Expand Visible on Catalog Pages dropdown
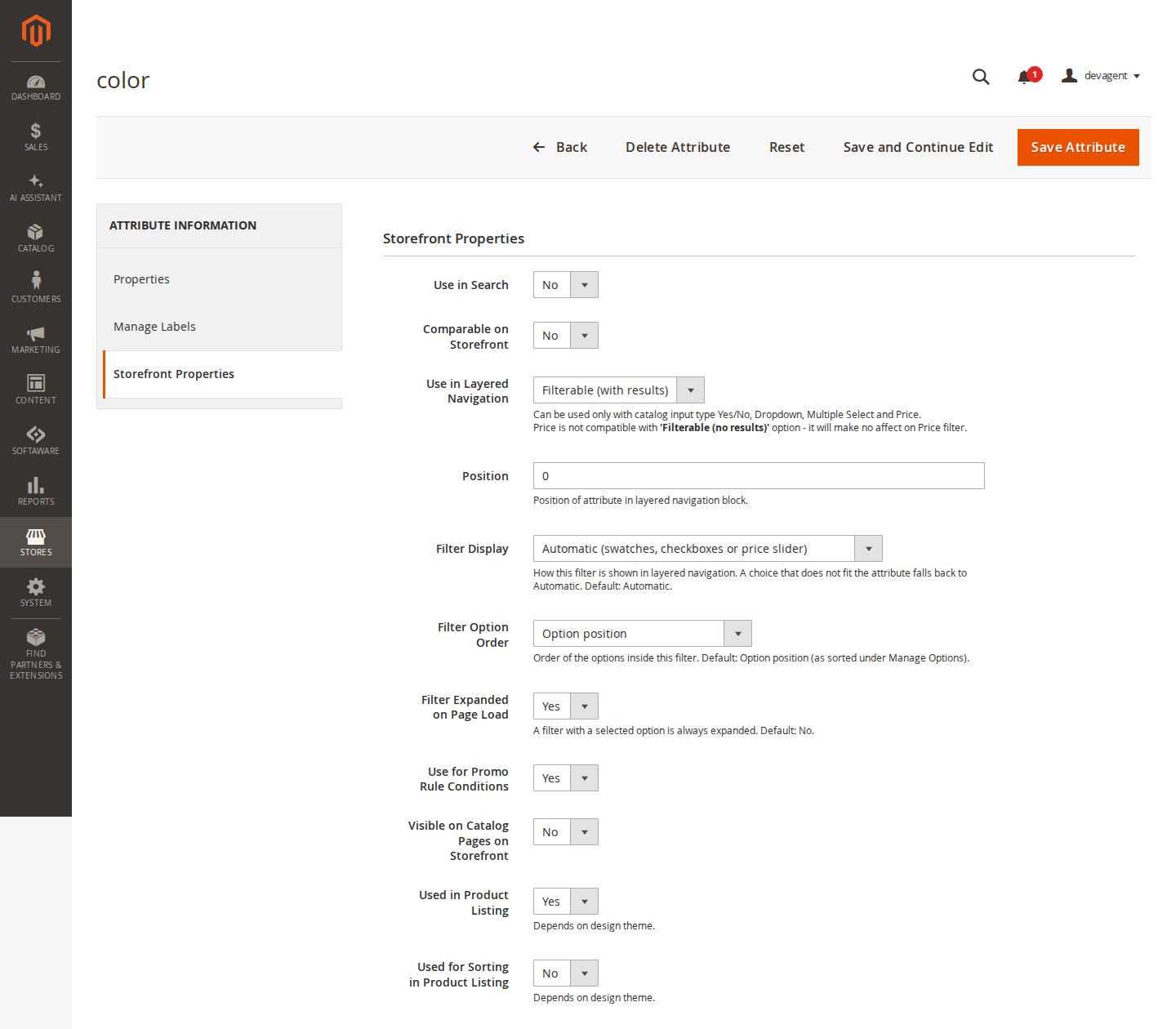Screen dimensions: 1176x1029 click(x=566, y=832)
